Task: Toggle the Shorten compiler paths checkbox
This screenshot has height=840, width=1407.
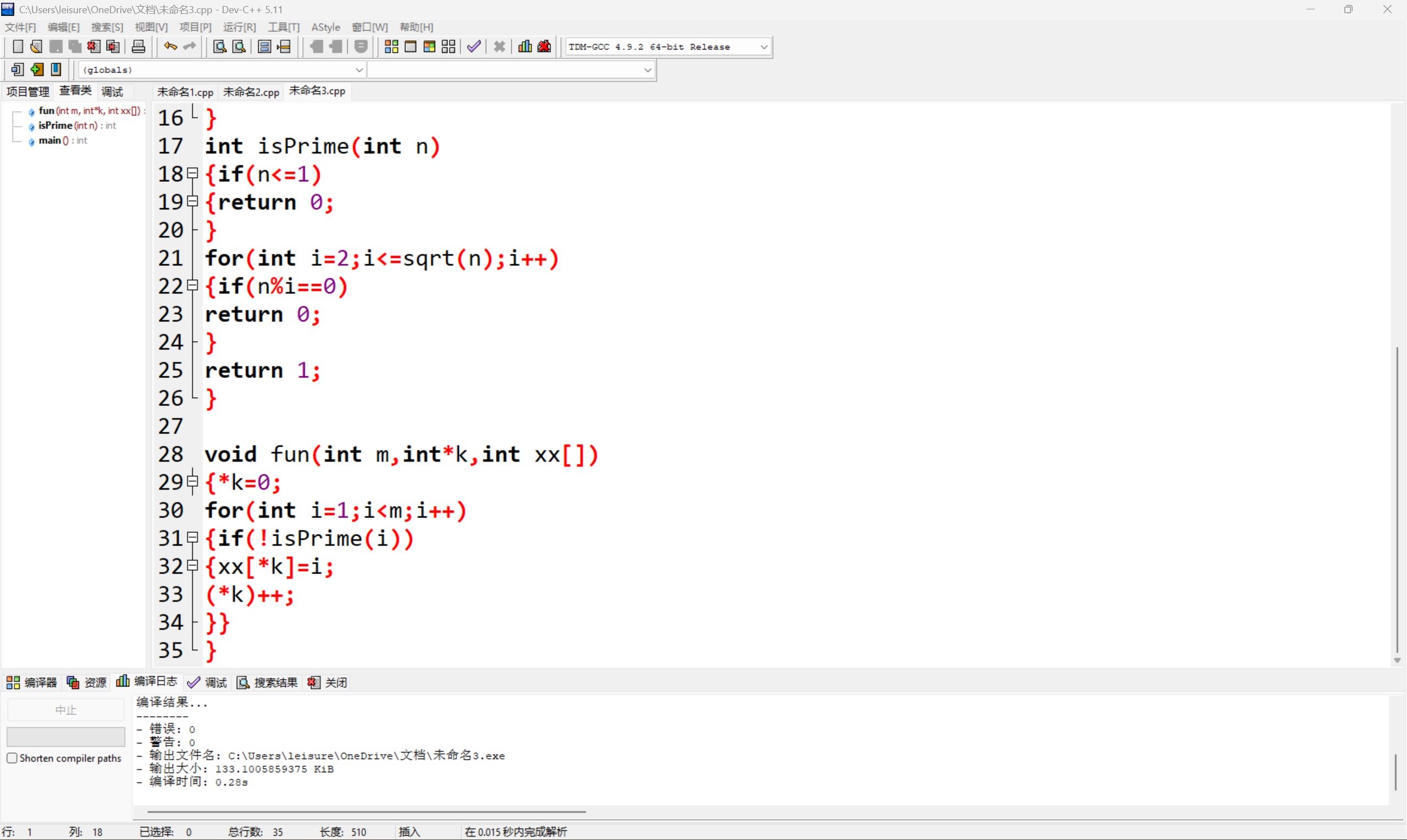Action: pyautogui.click(x=12, y=758)
